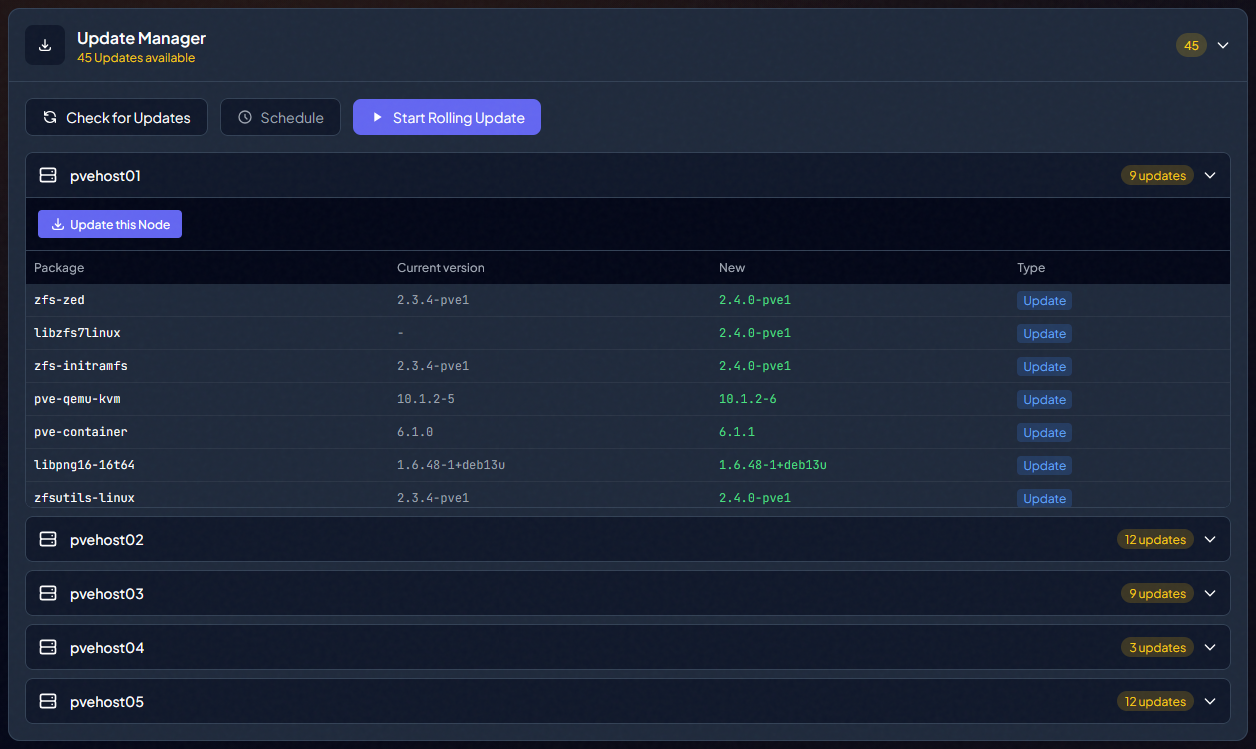1256x749 pixels.
Task: Expand the pvehost04 updates list
Action: click(x=1210, y=647)
